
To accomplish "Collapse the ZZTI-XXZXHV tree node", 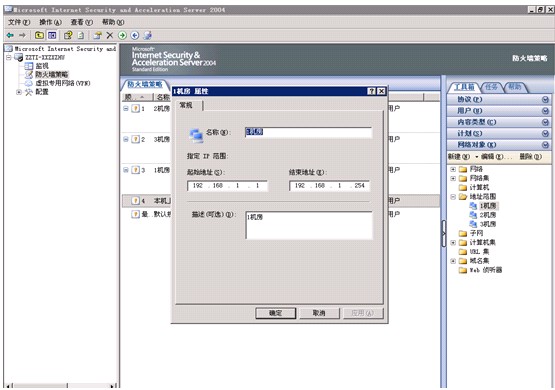I will (x=9, y=57).
